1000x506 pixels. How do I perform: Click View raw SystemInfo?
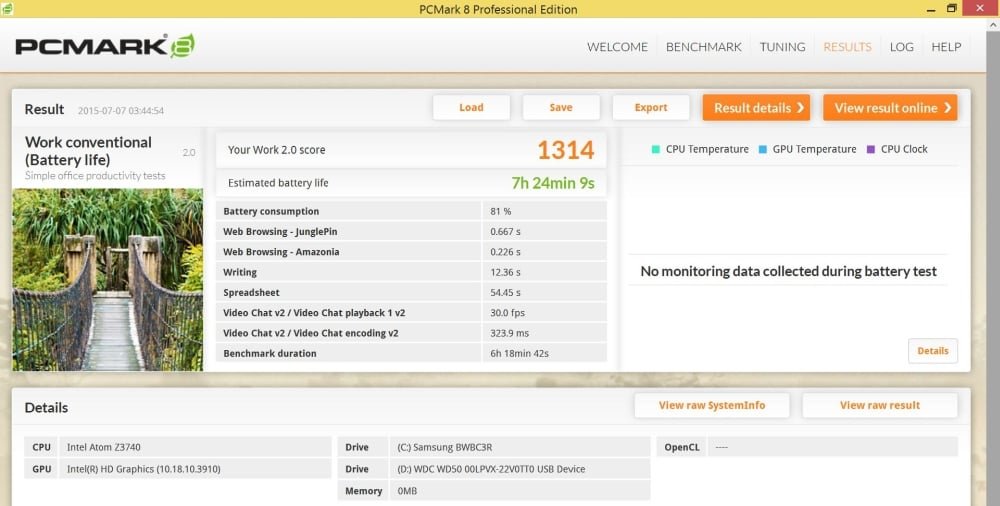(x=712, y=405)
